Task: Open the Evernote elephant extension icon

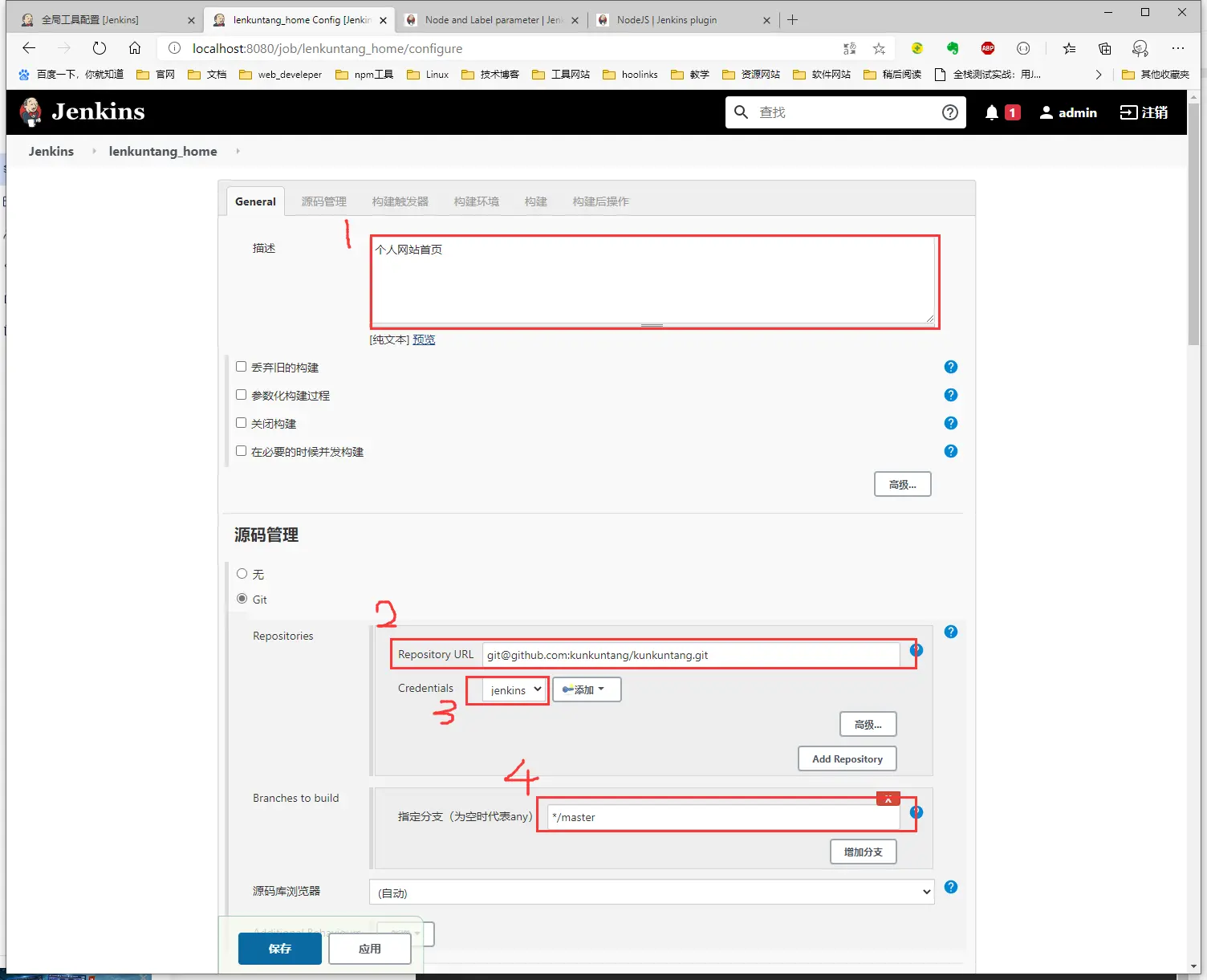Action: coord(953,48)
